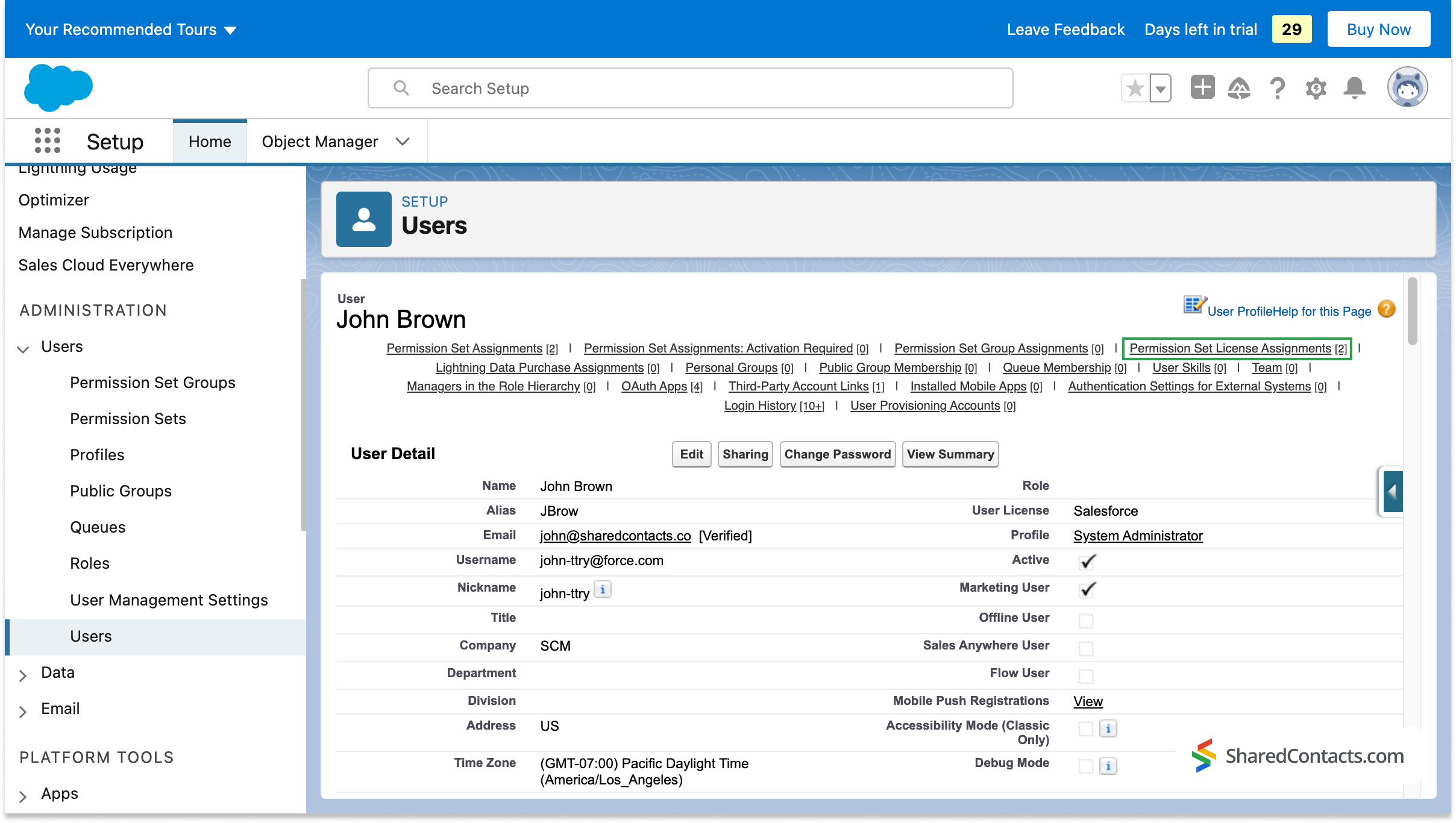Click the search magnifier icon
1456x823 pixels.
(x=401, y=88)
